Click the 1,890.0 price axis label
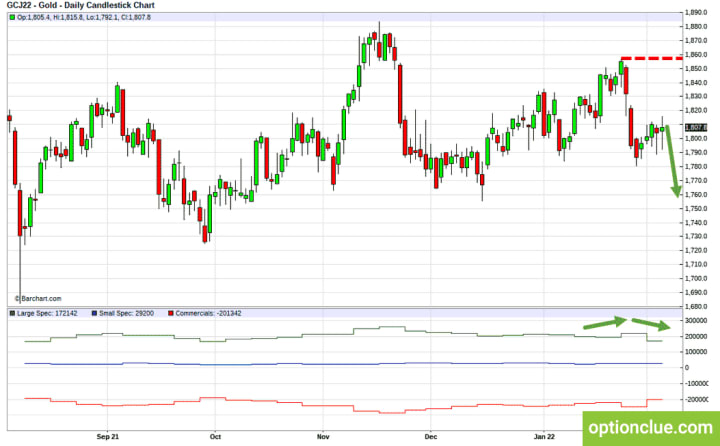This screenshot has width=720, height=446. point(696,12)
